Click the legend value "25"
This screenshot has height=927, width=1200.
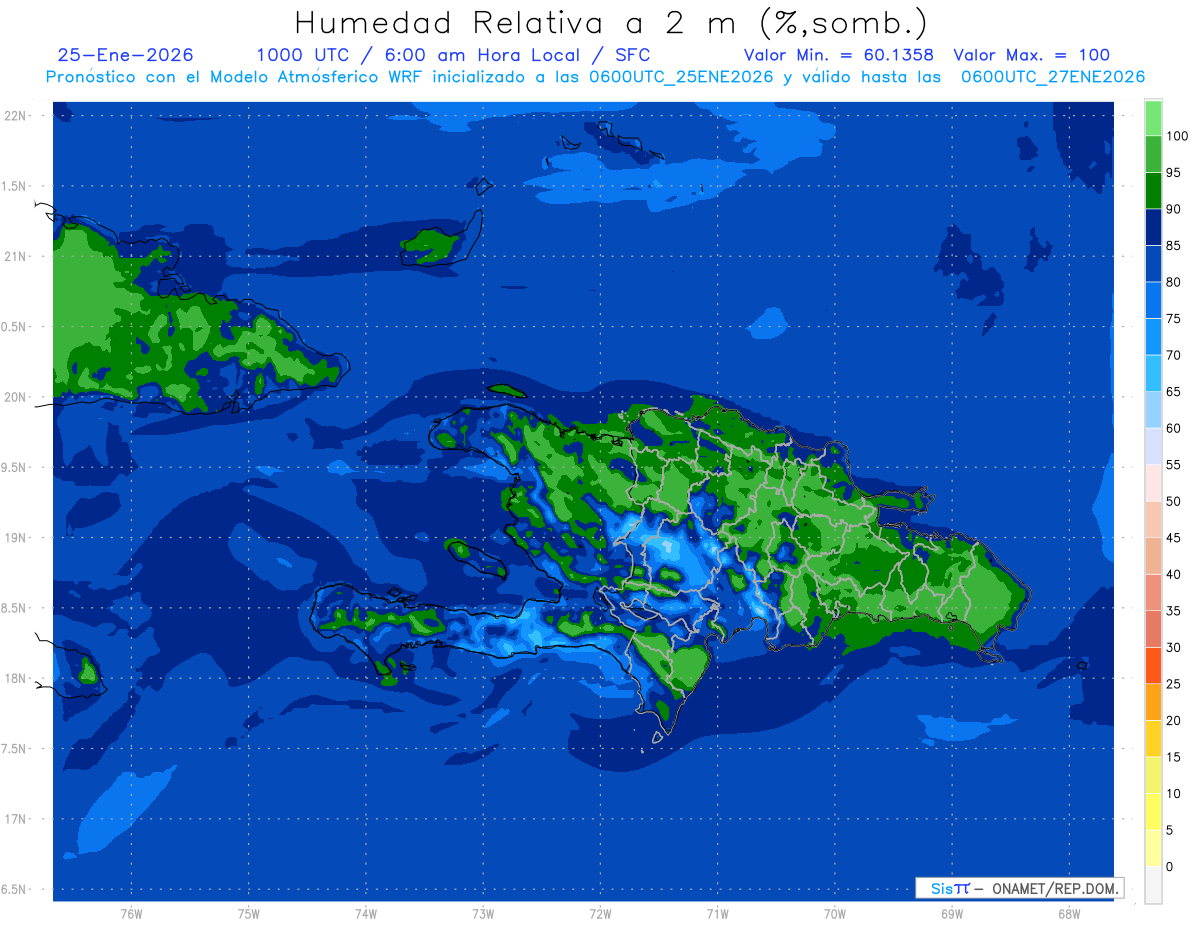point(1174,684)
